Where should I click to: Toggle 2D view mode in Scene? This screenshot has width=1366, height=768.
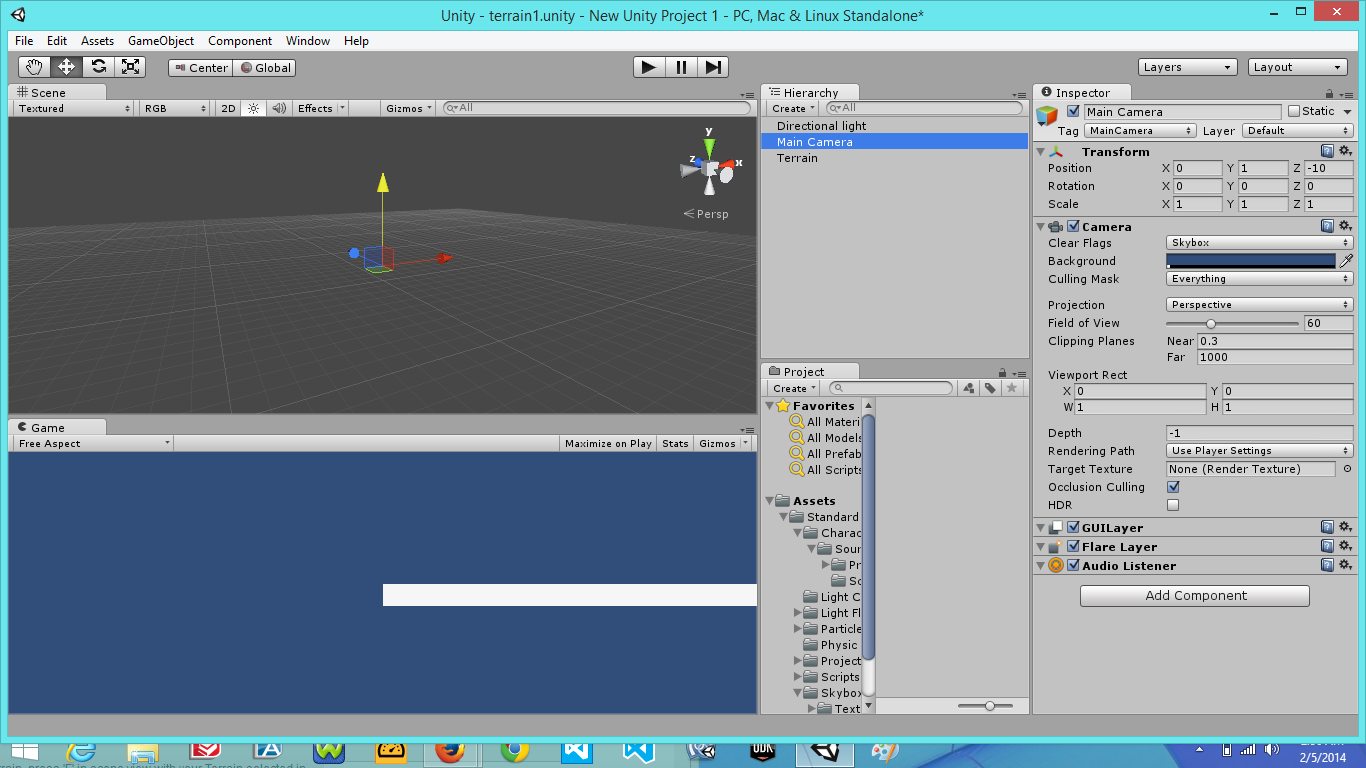(x=228, y=108)
